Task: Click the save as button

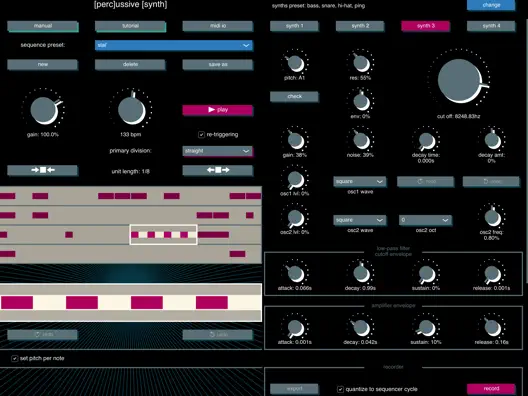Action: click(218, 64)
